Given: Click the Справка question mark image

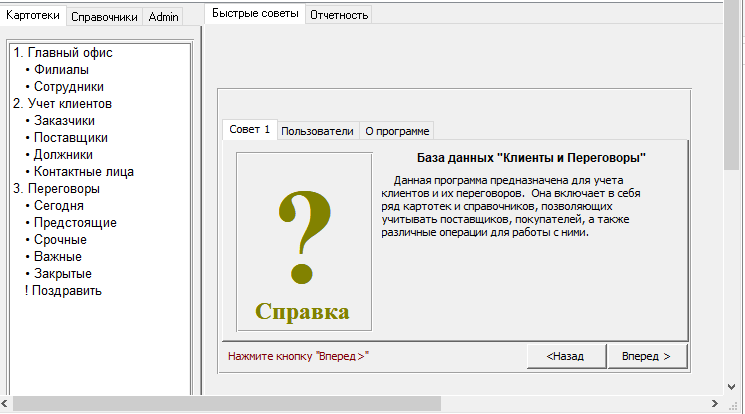Looking at the screenshot, I should pyautogui.click(x=303, y=241).
